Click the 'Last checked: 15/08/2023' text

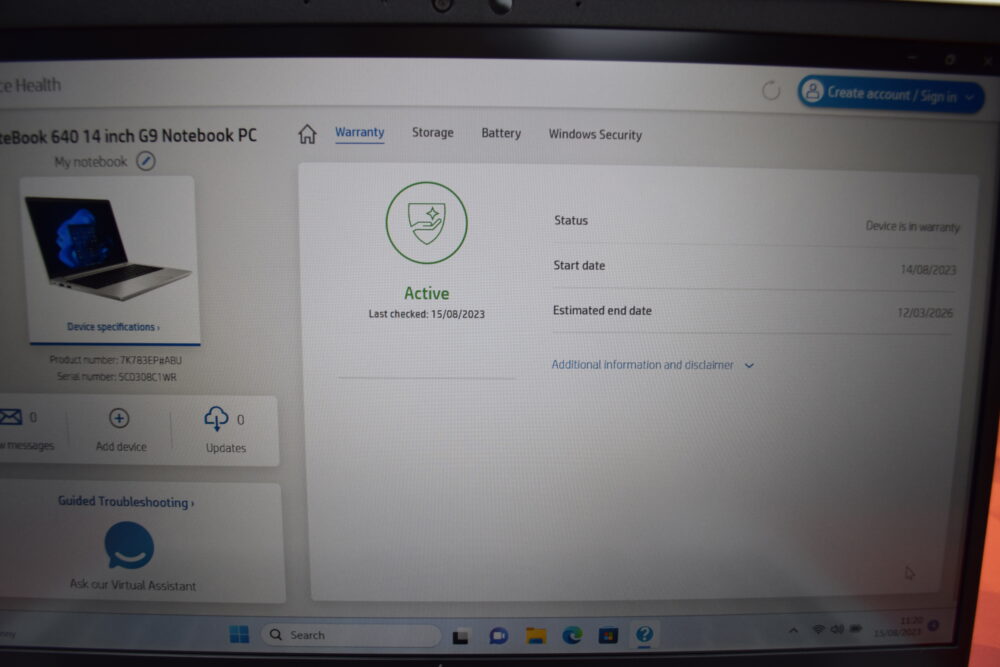[427, 314]
